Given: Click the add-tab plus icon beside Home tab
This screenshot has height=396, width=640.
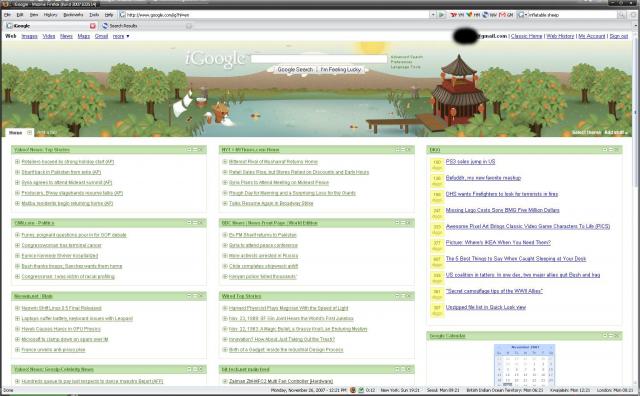Looking at the screenshot, I should [29, 133].
